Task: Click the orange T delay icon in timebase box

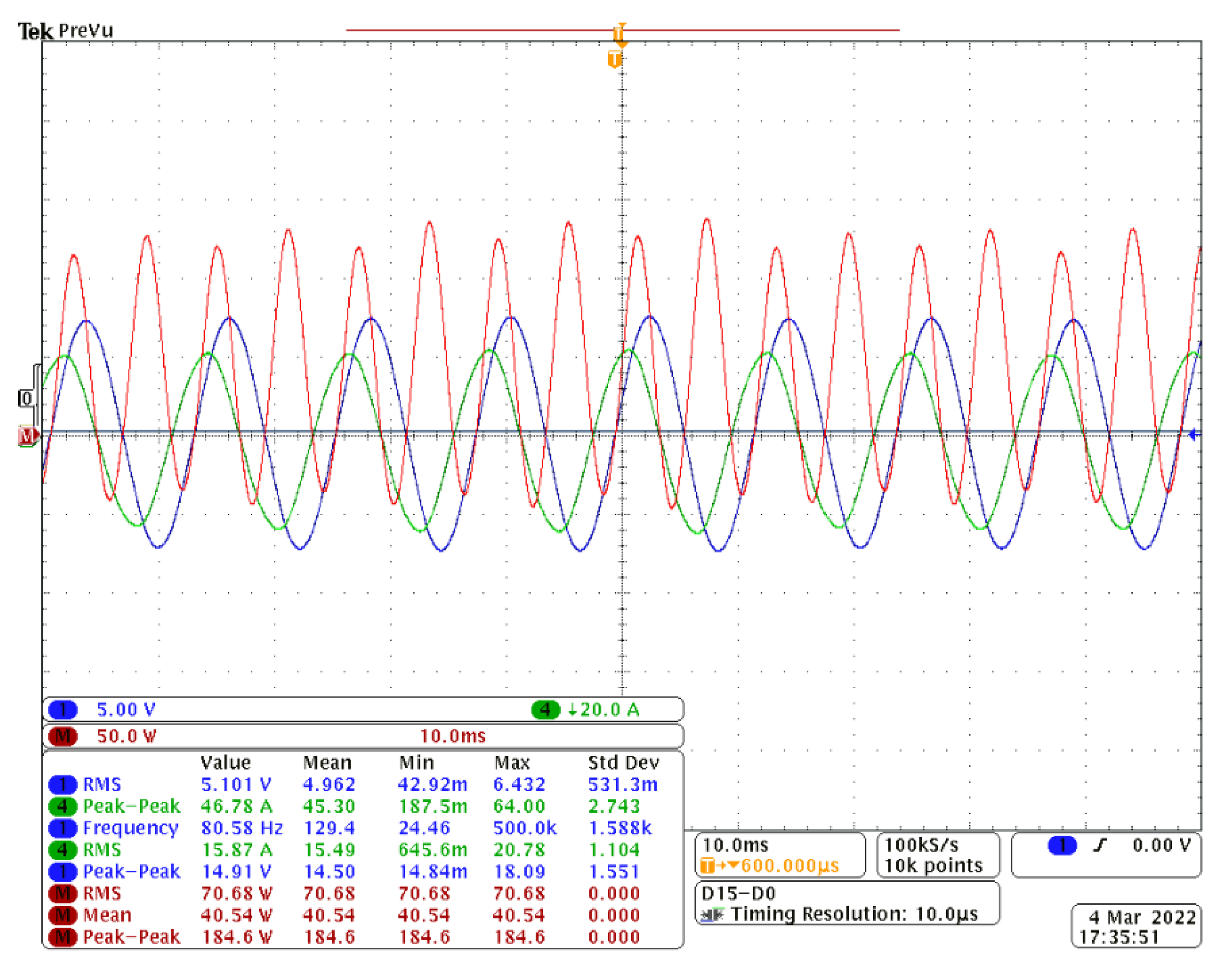Action: (707, 866)
